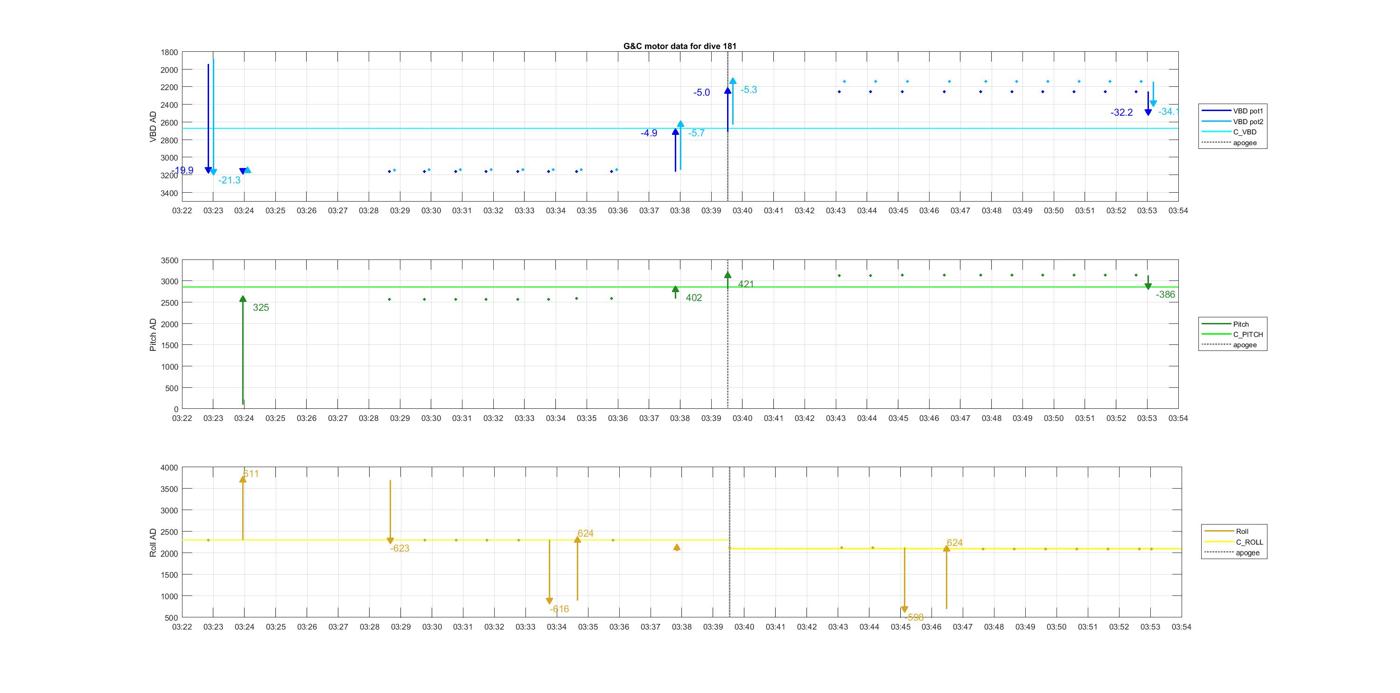This screenshot has height=693, width=1400.
Task: Click the Pitch AD y-axis label
Action: (x=153, y=334)
